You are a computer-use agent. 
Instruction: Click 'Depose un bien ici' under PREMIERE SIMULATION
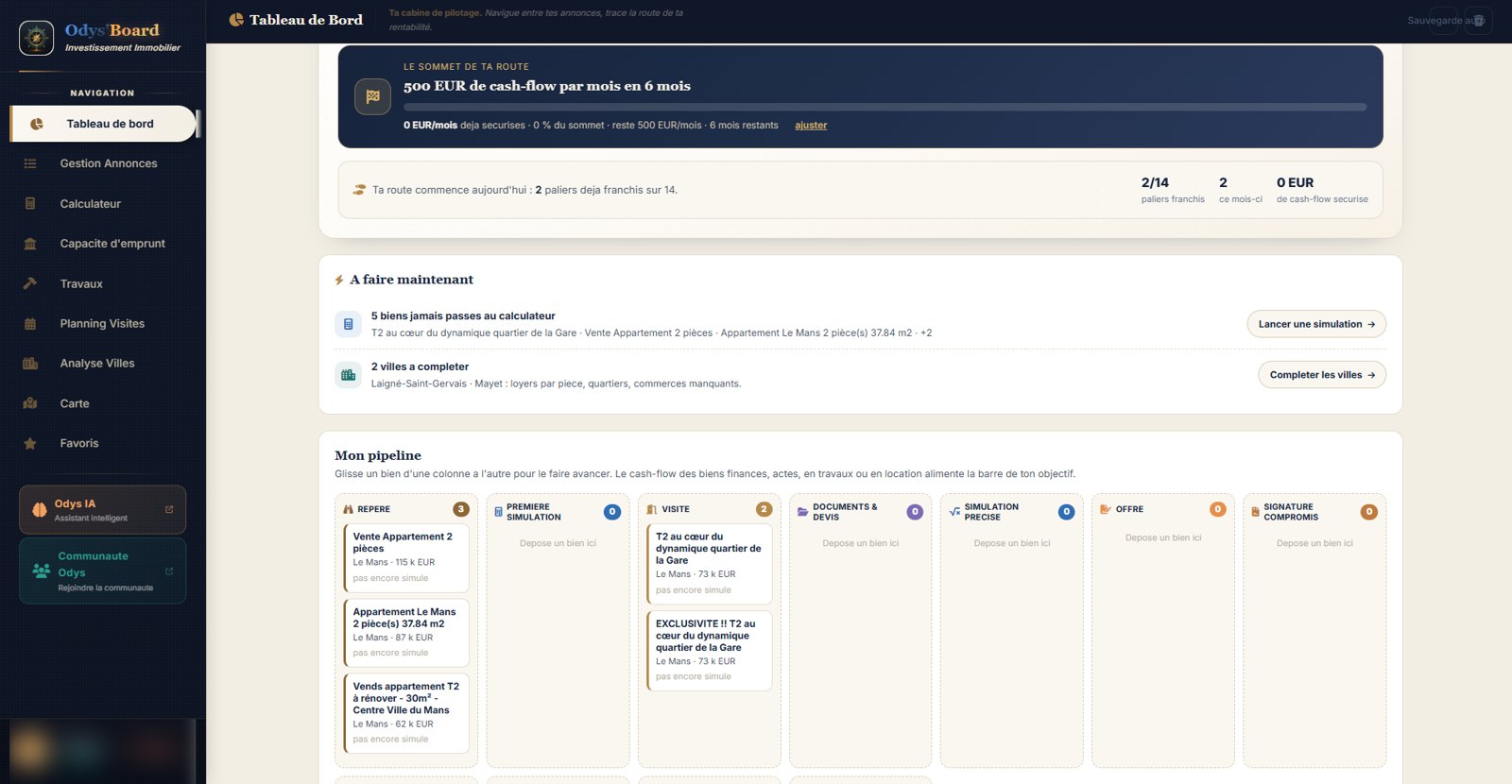point(558,543)
